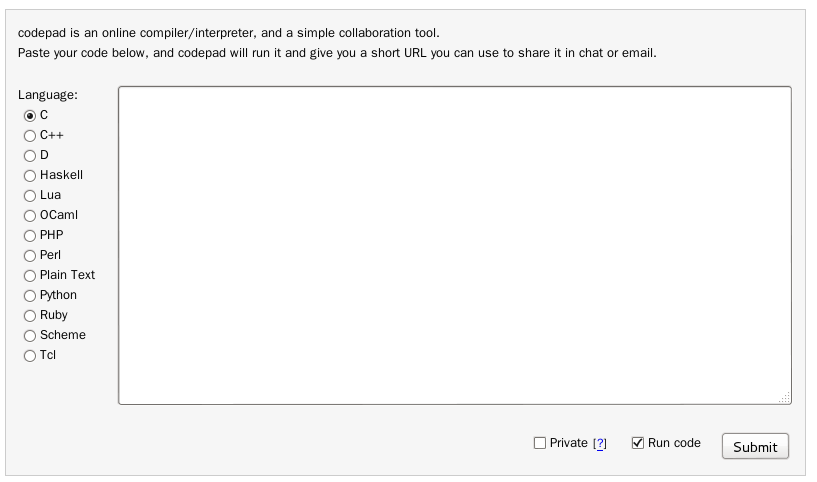Grab the text area resize handle
The width and height of the screenshot is (817, 482).
(x=785, y=398)
